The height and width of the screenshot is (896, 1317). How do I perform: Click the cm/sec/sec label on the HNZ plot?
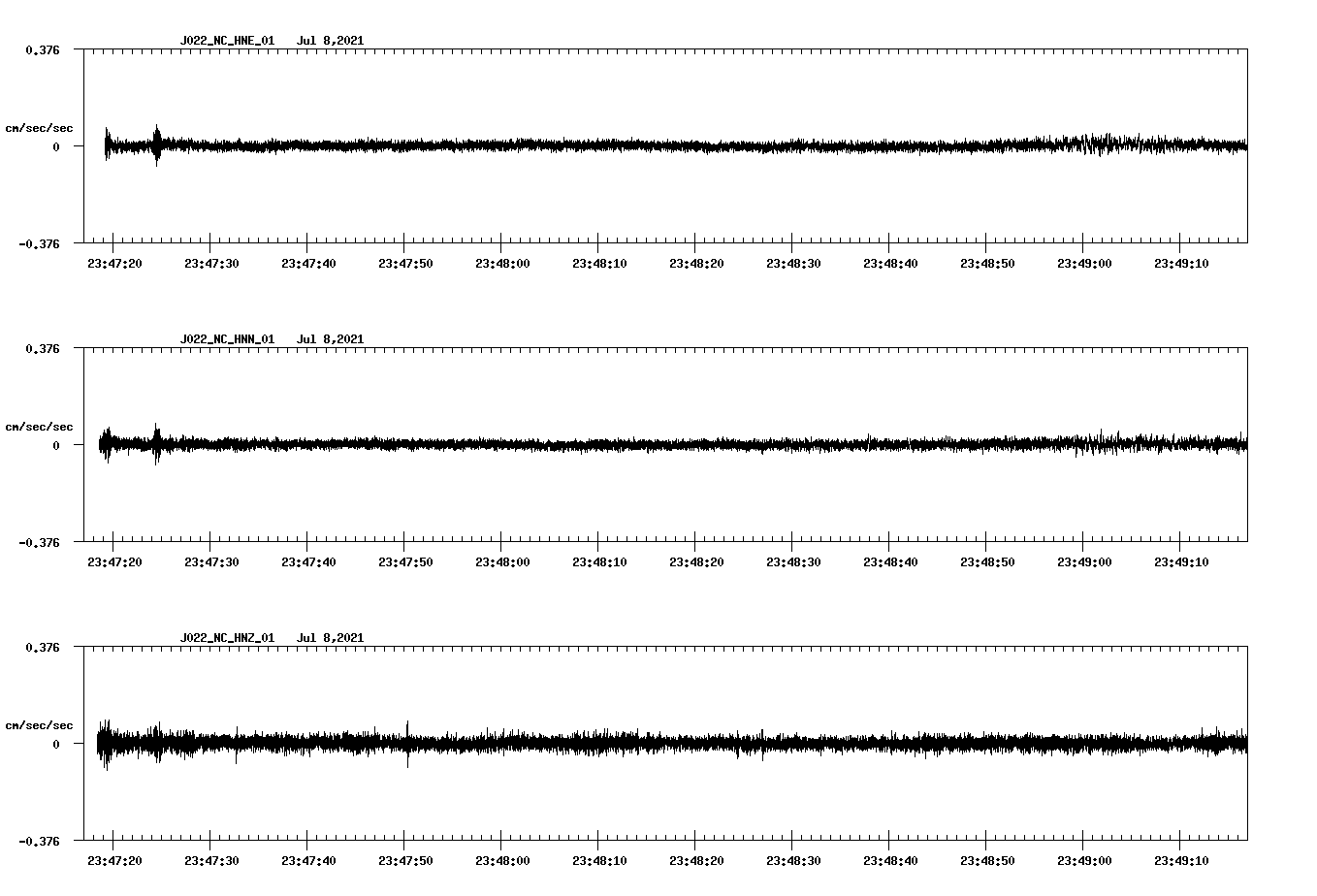(x=42, y=723)
